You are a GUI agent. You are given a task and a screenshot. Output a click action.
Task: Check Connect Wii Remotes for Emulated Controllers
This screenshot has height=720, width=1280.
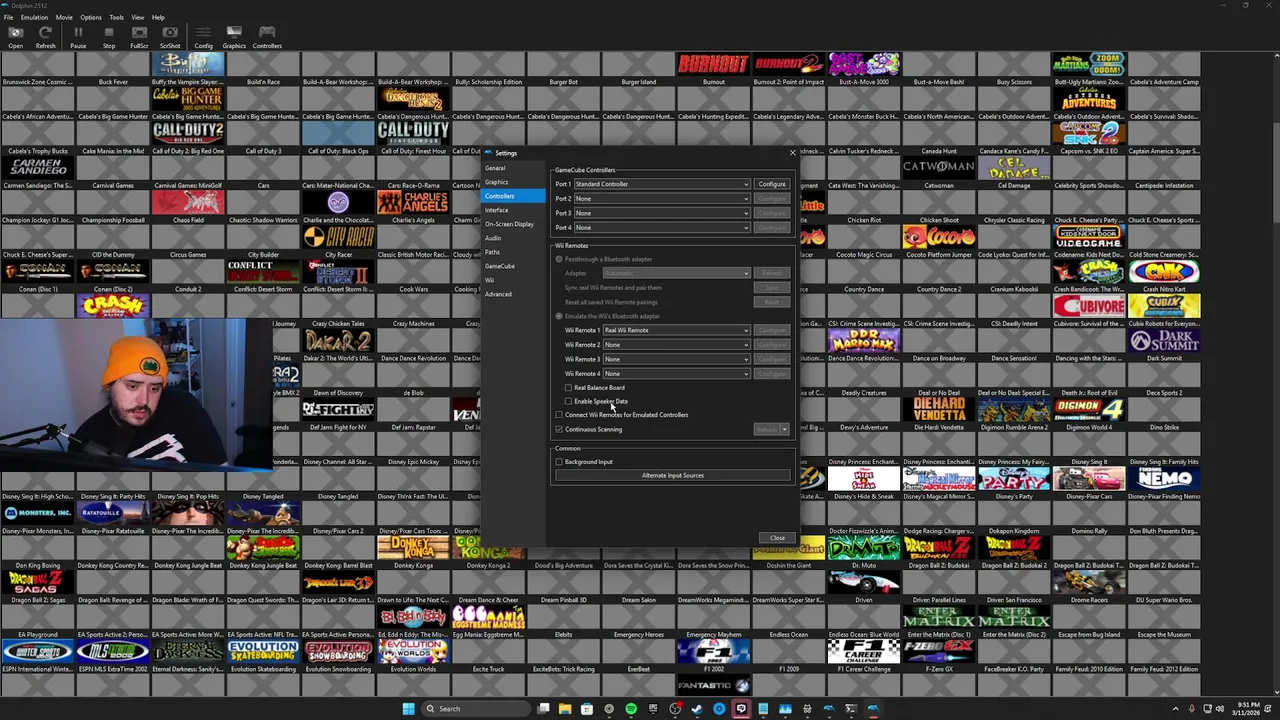pyautogui.click(x=559, y=415)
